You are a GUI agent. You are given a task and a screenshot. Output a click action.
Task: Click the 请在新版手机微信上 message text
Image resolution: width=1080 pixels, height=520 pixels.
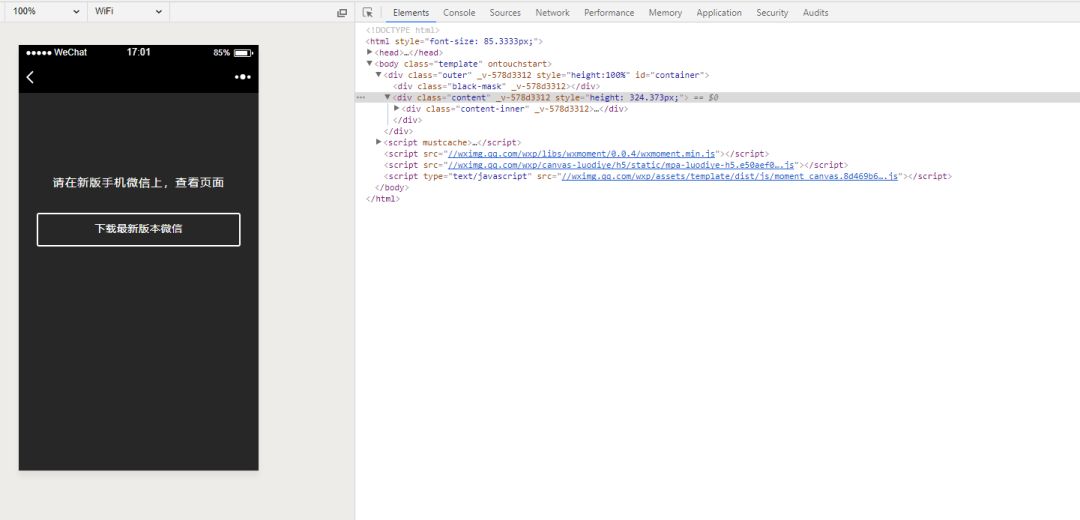pyautogui.click(x=138, y=183)
